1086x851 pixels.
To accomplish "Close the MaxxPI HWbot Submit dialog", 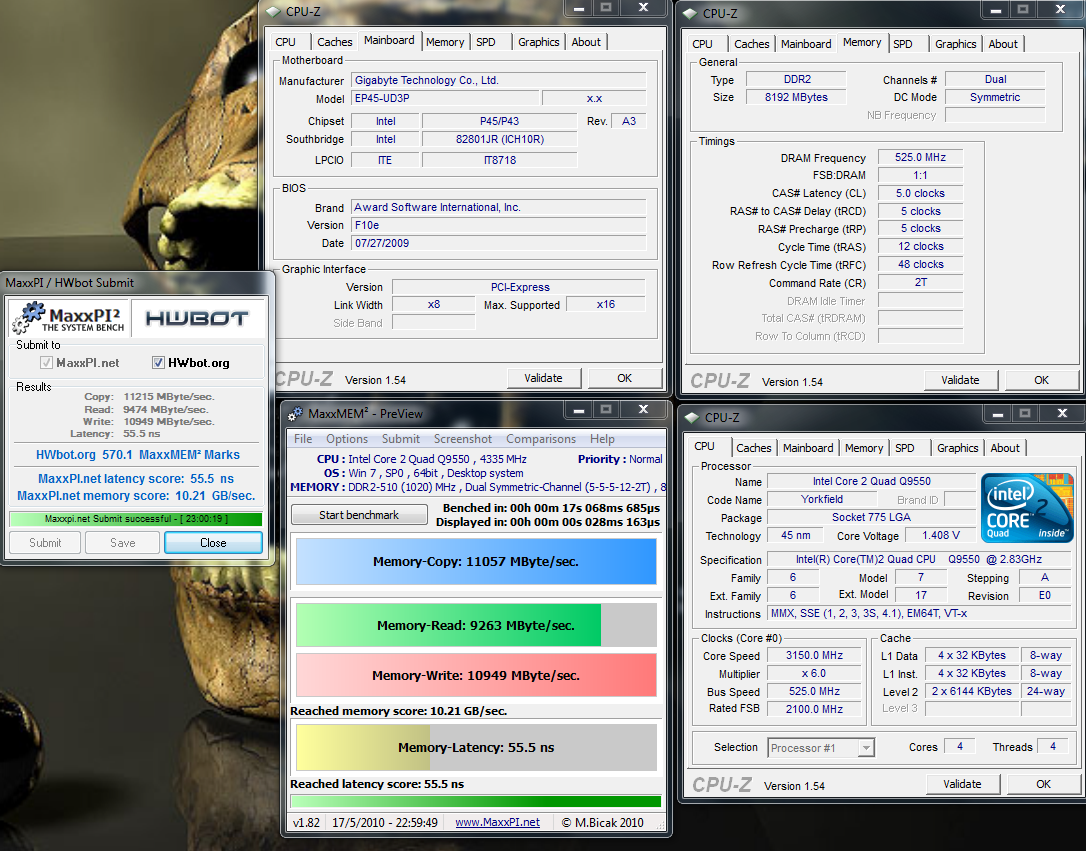I will pos(213,543).
